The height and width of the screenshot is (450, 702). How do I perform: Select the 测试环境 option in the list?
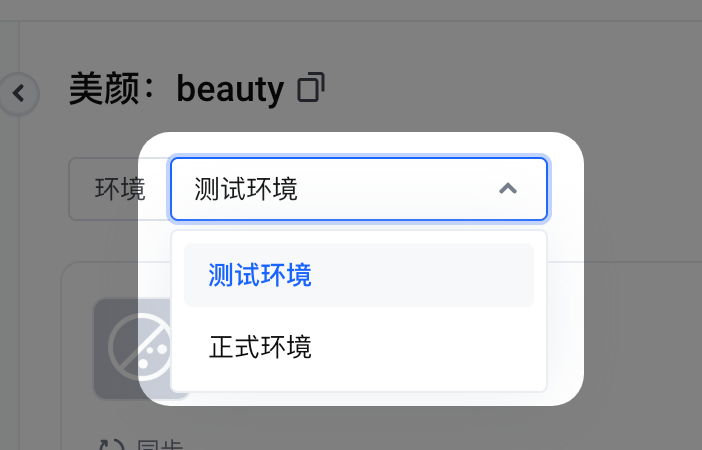point(260,275)
